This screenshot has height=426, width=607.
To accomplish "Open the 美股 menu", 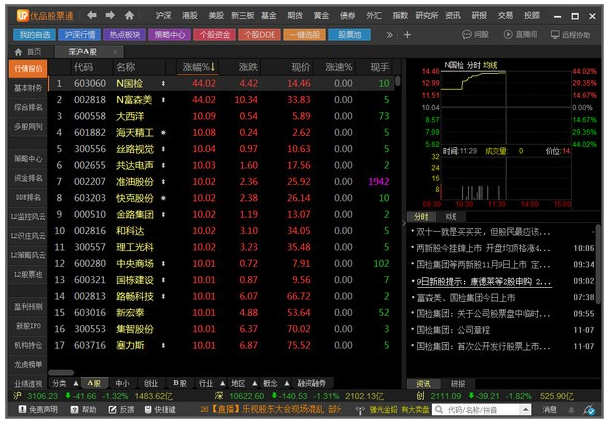I will 216,15.
